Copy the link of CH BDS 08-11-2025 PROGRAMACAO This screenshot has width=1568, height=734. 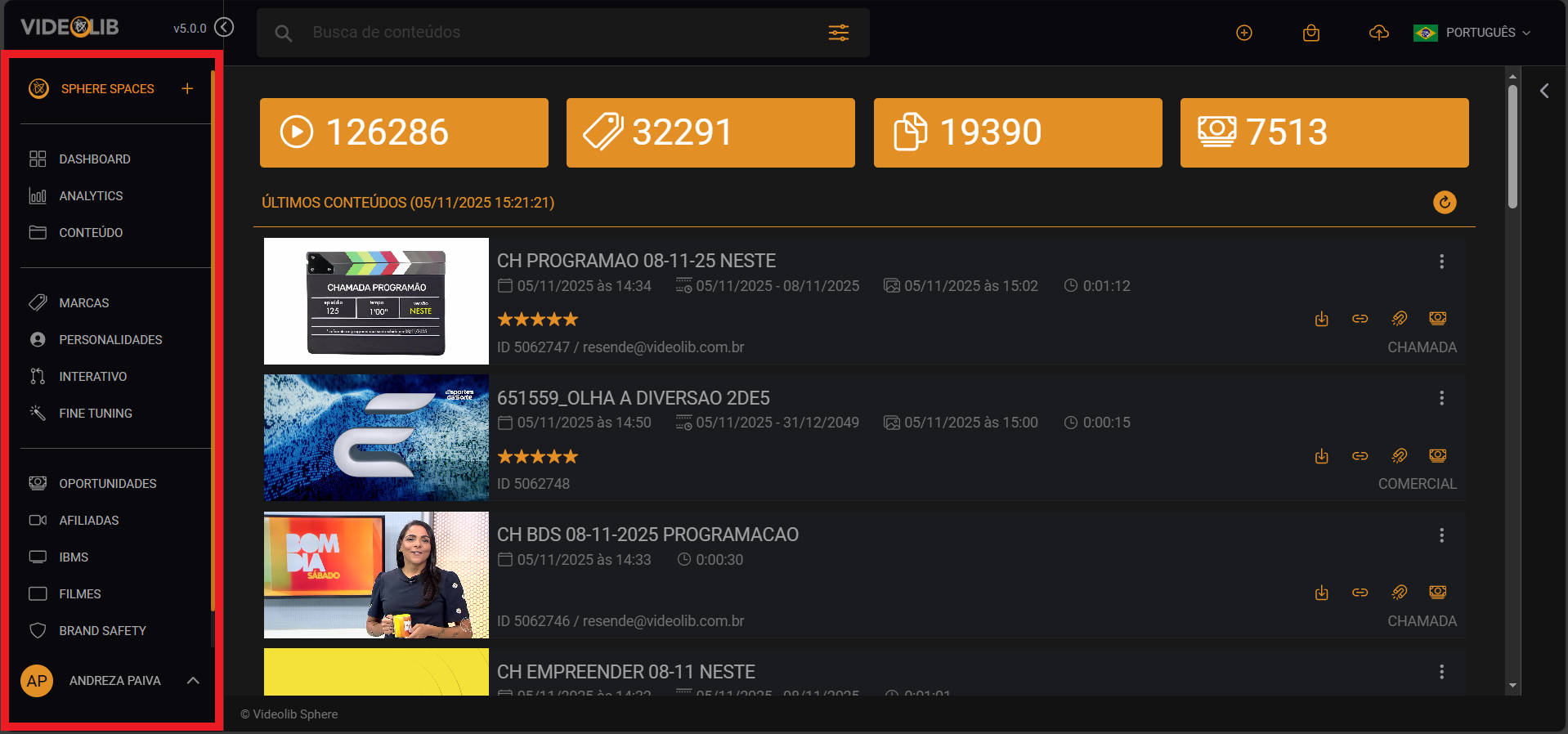point(1360,593)
